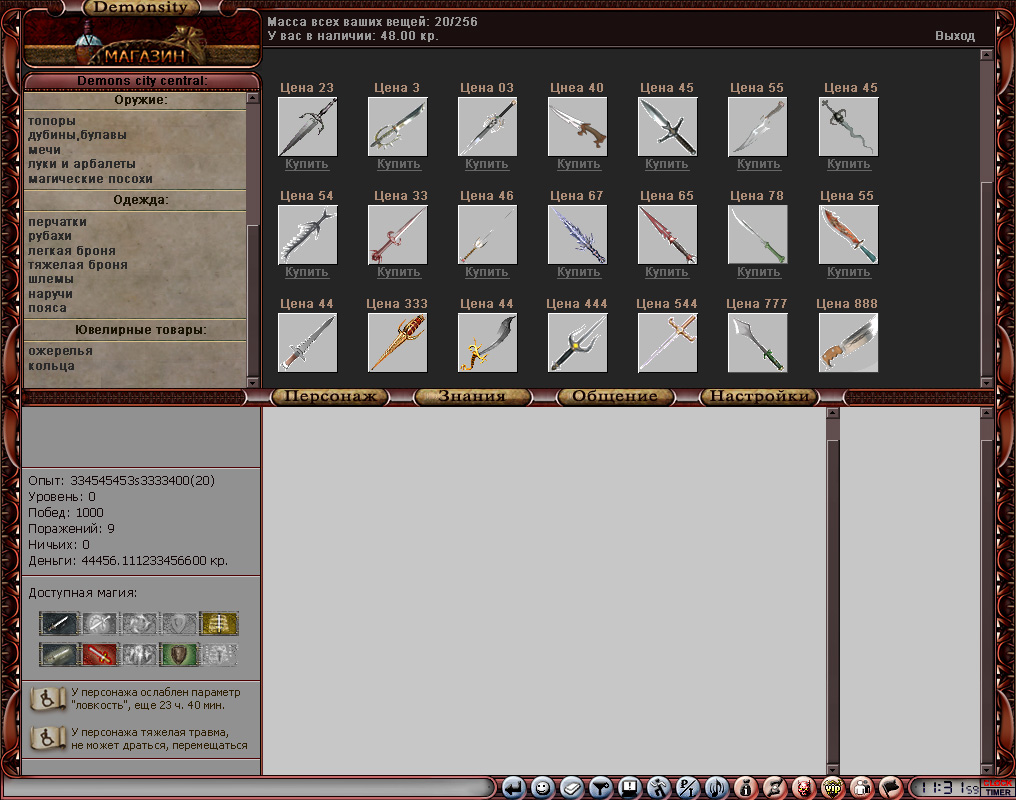Click Купить under Цена 03
Viewport: 1016px width, 800px height.
click(487, 164)
